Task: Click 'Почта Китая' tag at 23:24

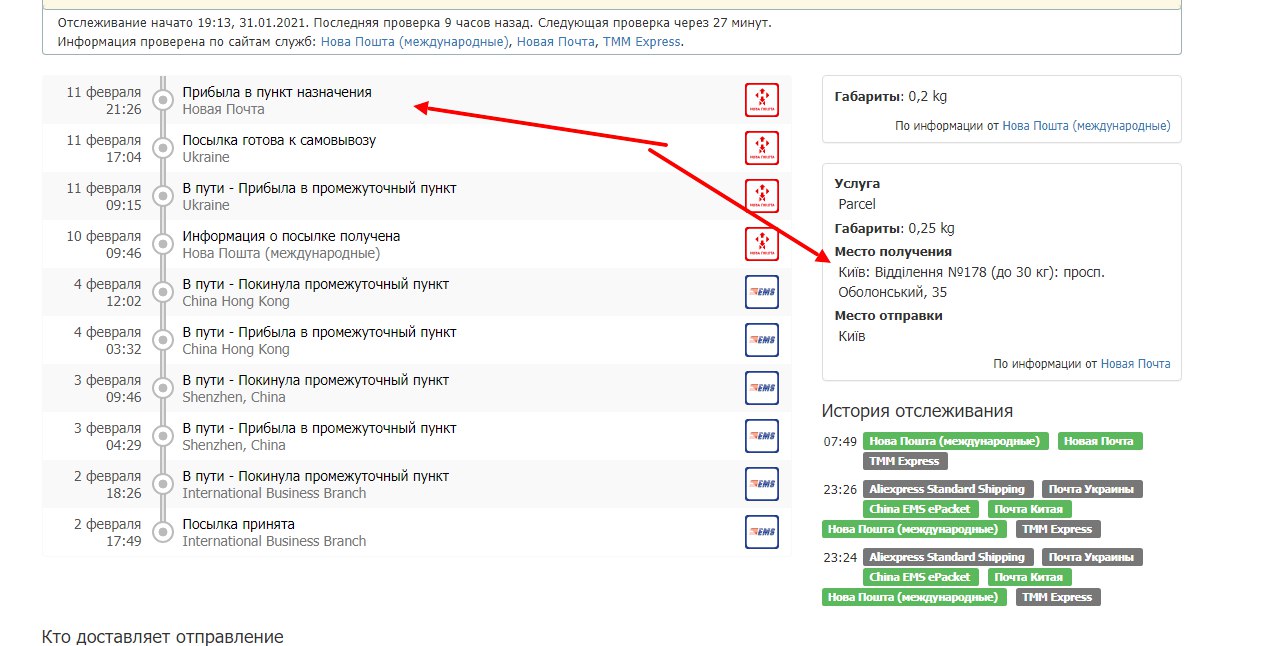Action: coord(1030,577)
